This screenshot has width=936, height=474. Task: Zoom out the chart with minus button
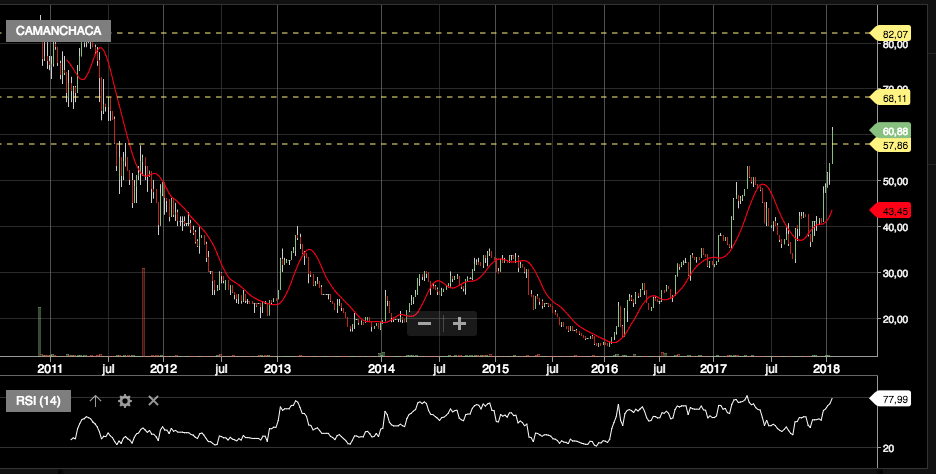pyautogui.click(x=424, y=323)
